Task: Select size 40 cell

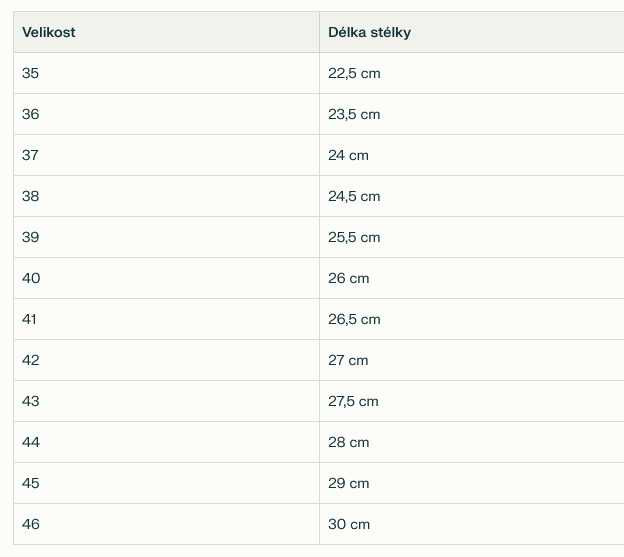Action: point(31,278)
